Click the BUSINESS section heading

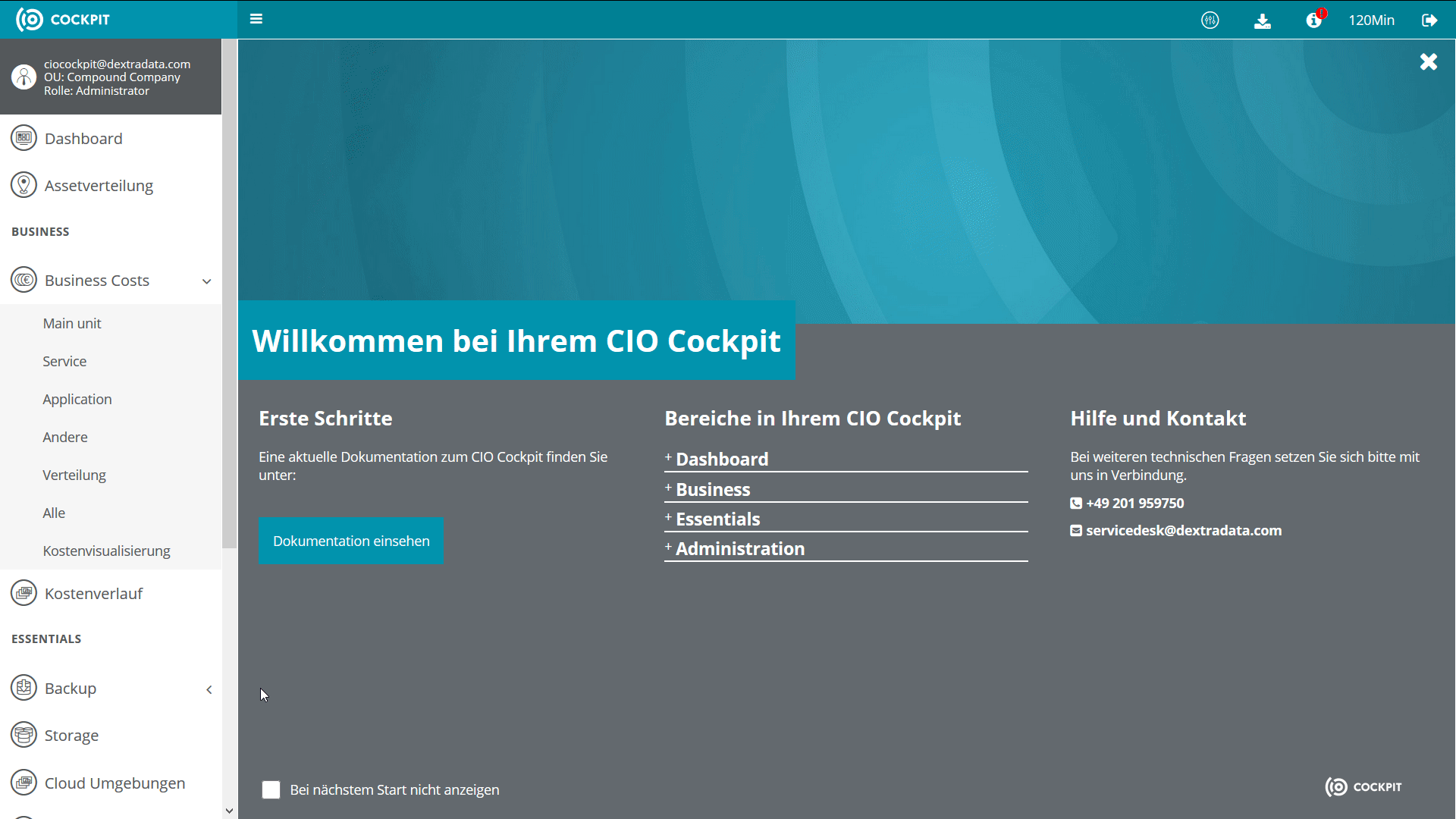[x=40, y=232]
